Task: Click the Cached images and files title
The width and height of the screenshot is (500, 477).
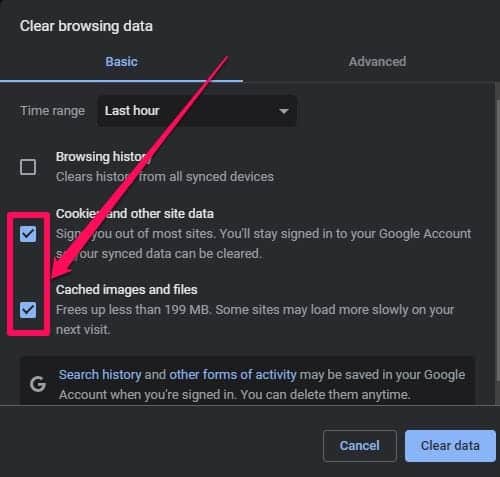Action: [x=127, y=290]
